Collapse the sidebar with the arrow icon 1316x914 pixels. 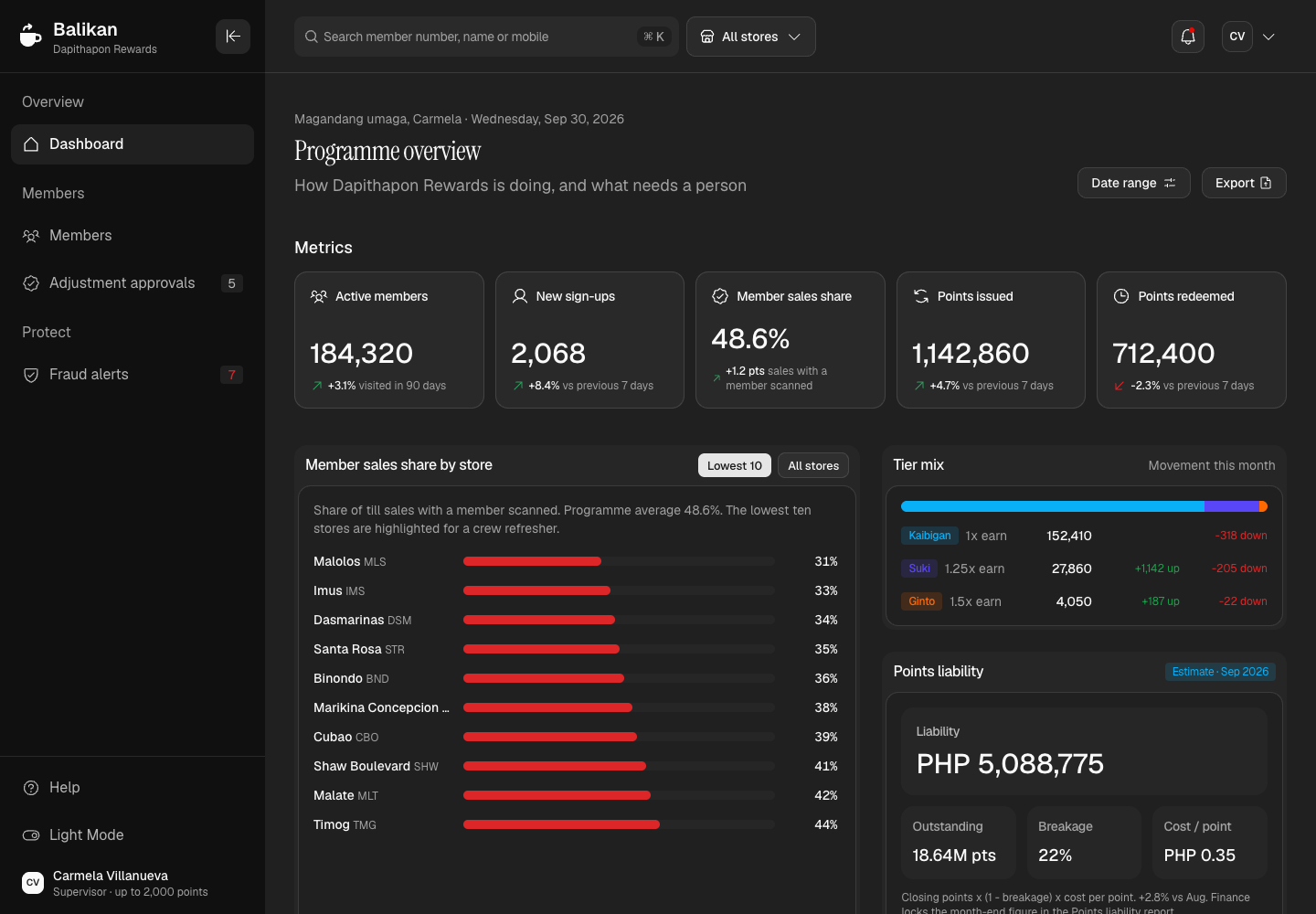click(x=233, y=37)
